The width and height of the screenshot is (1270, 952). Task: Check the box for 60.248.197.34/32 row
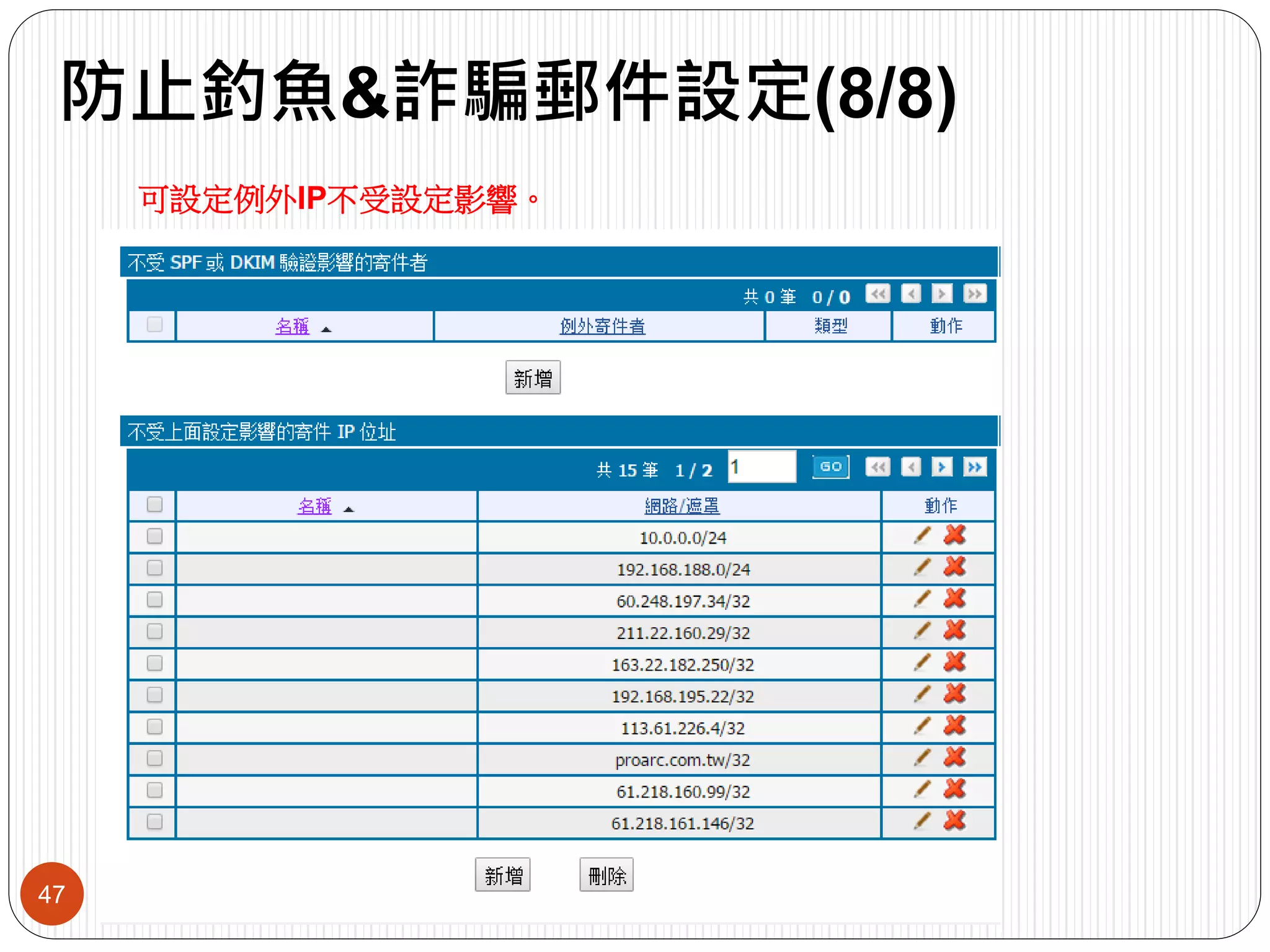(x=154, y=599)
